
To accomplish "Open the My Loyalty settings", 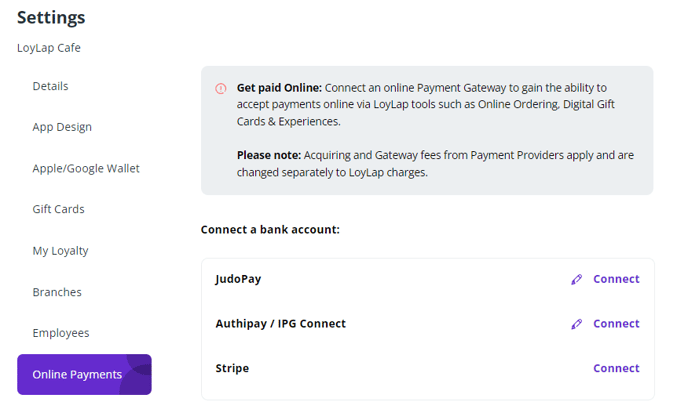I will (x=60, y=251).
